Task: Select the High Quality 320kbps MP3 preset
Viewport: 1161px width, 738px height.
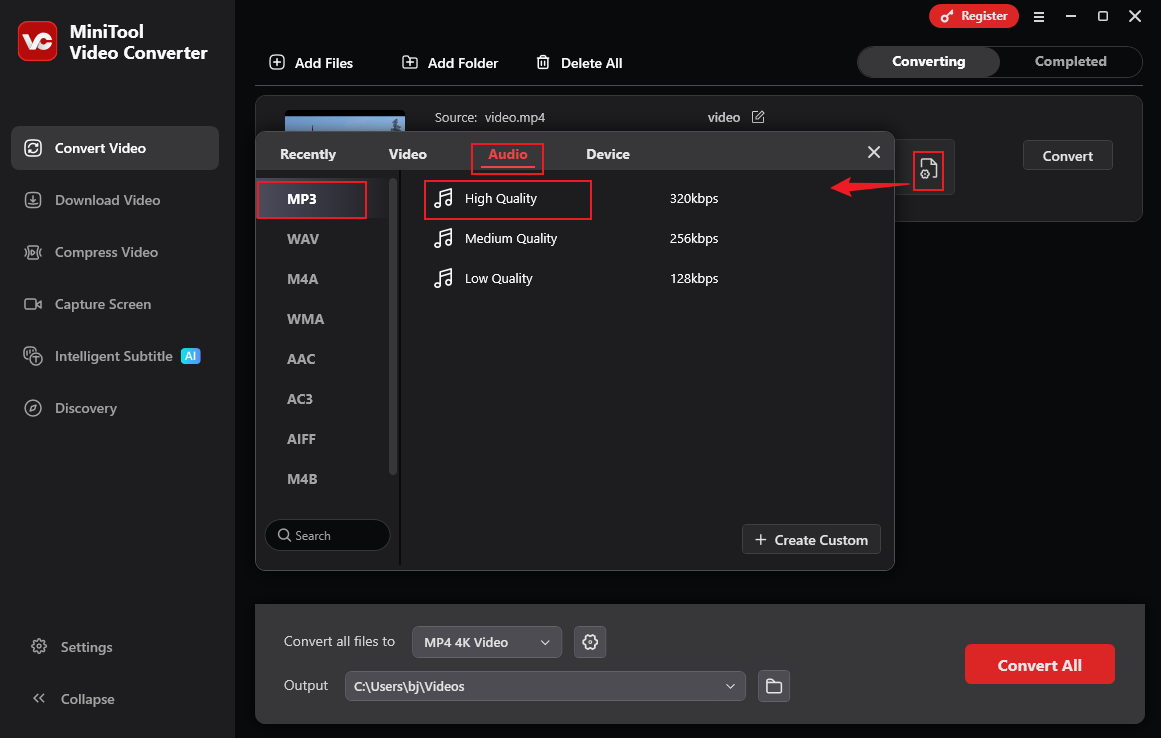Action: (x=507, y=199)
